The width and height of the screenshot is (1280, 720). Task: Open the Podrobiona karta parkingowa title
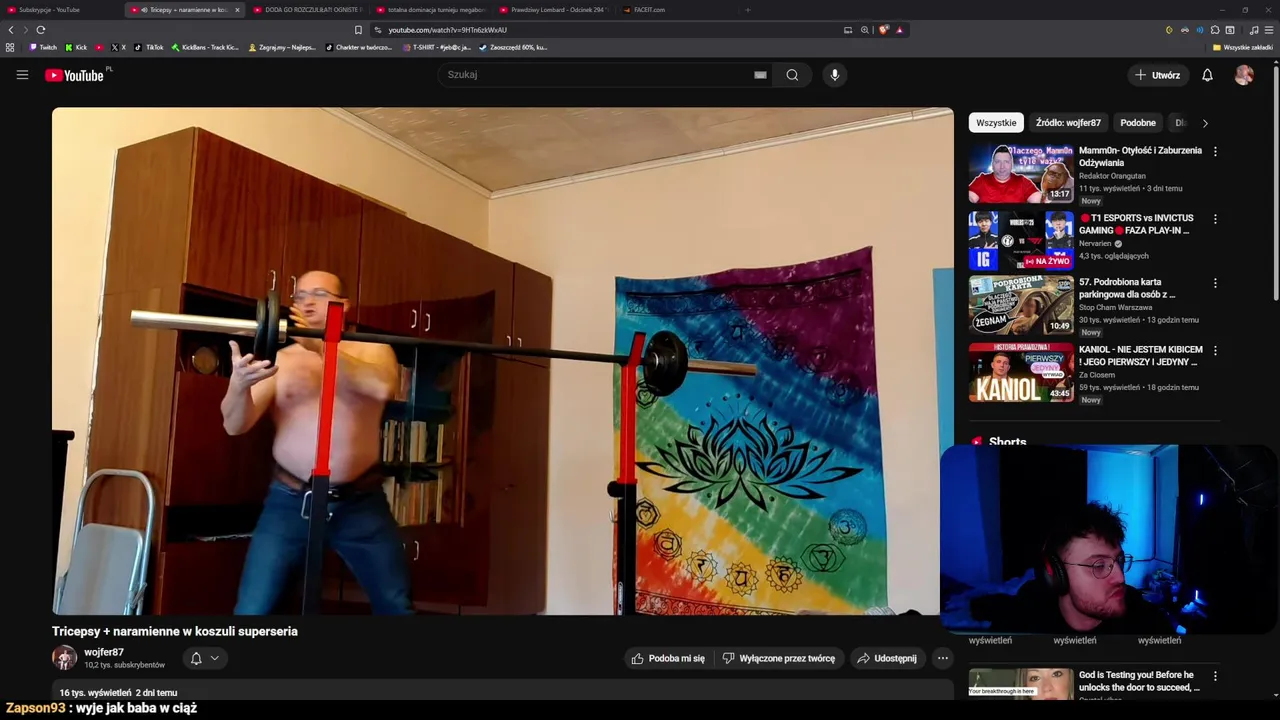click(1127, 288)
